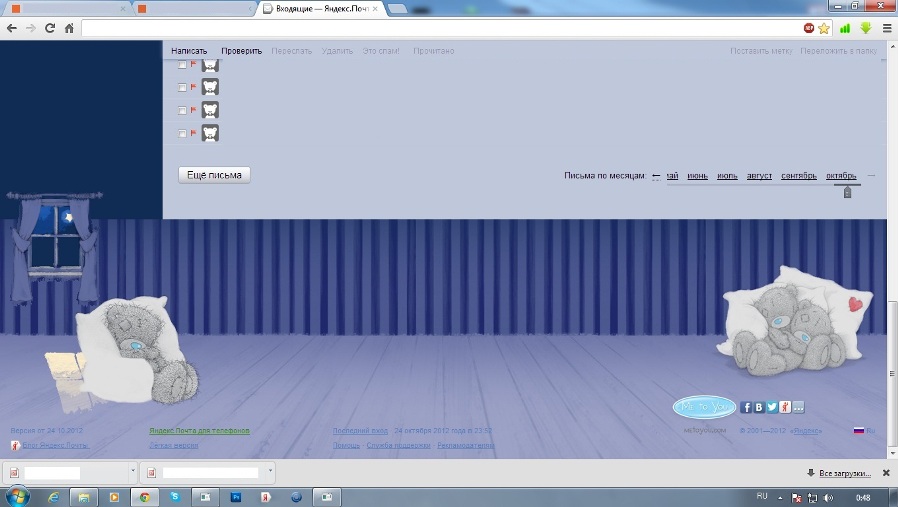
Task: Click the greyed Переслать toolbar item
Action: 292,51
